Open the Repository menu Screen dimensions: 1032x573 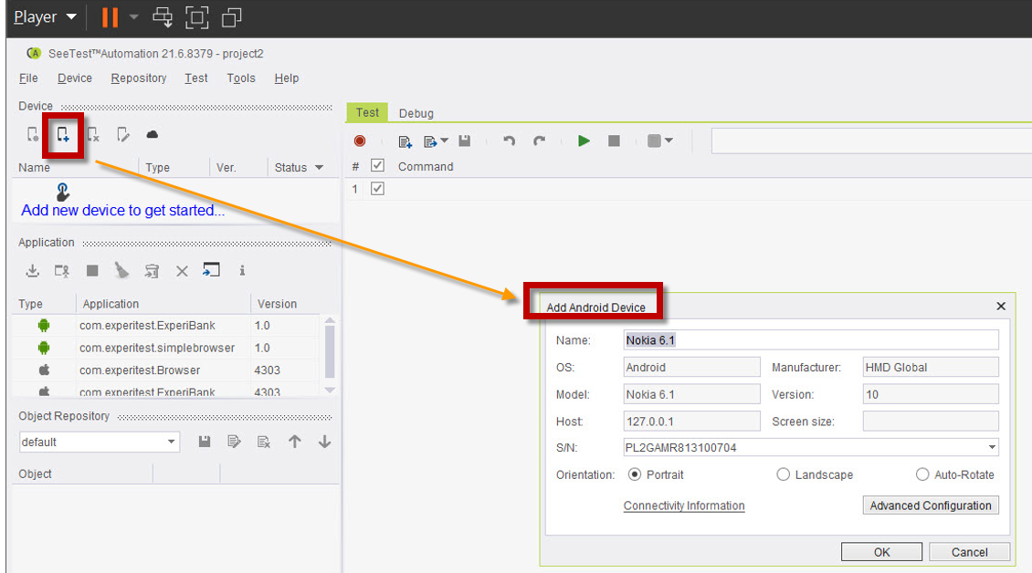(x=138, y=78)
